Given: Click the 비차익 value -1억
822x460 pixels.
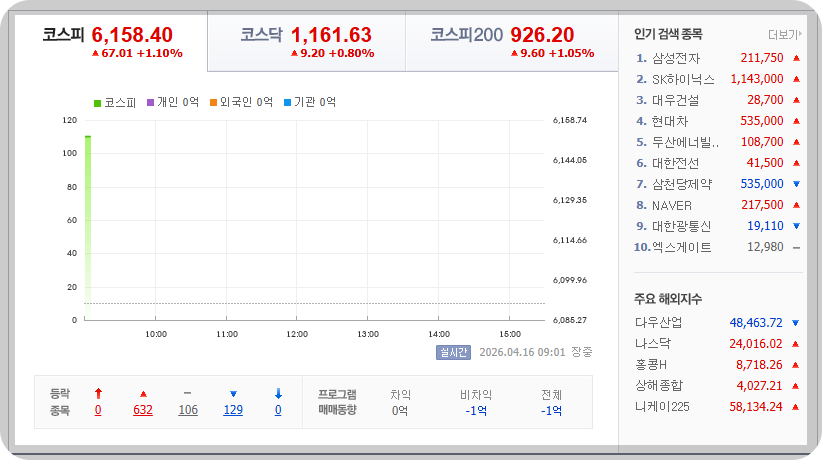Looking at the screenshot, I should 476,411.
